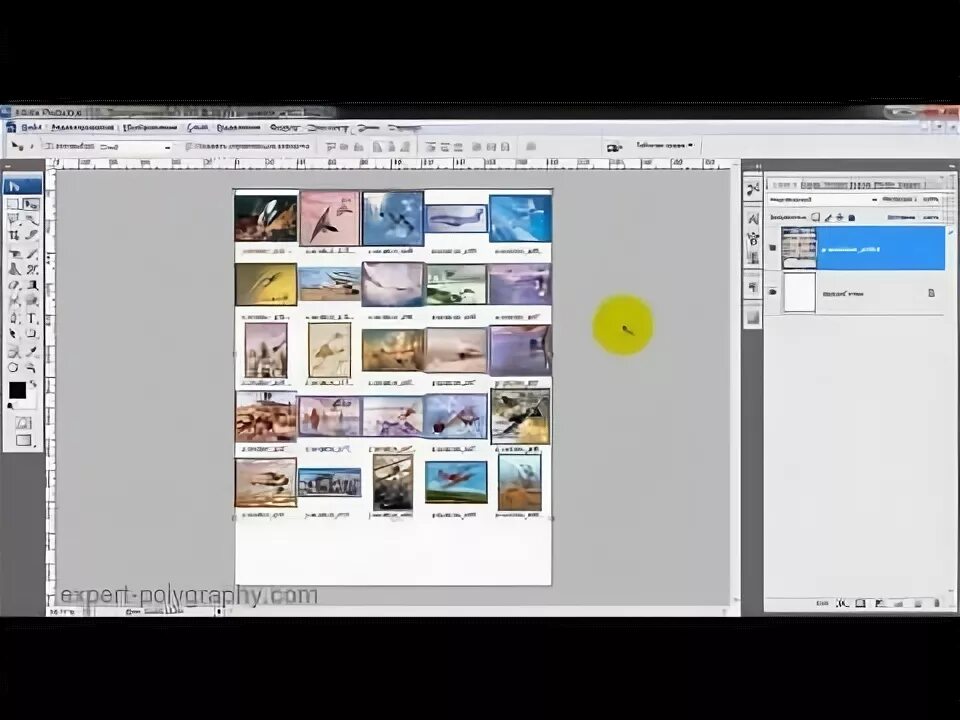The image size is (960, 720).
Task: Select the Pen tool
Action: coord(13,318)
